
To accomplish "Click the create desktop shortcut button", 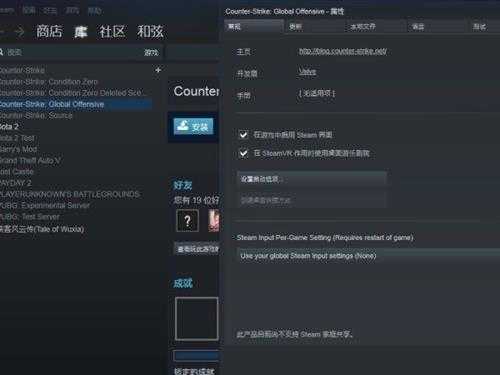I will [312, 200].
